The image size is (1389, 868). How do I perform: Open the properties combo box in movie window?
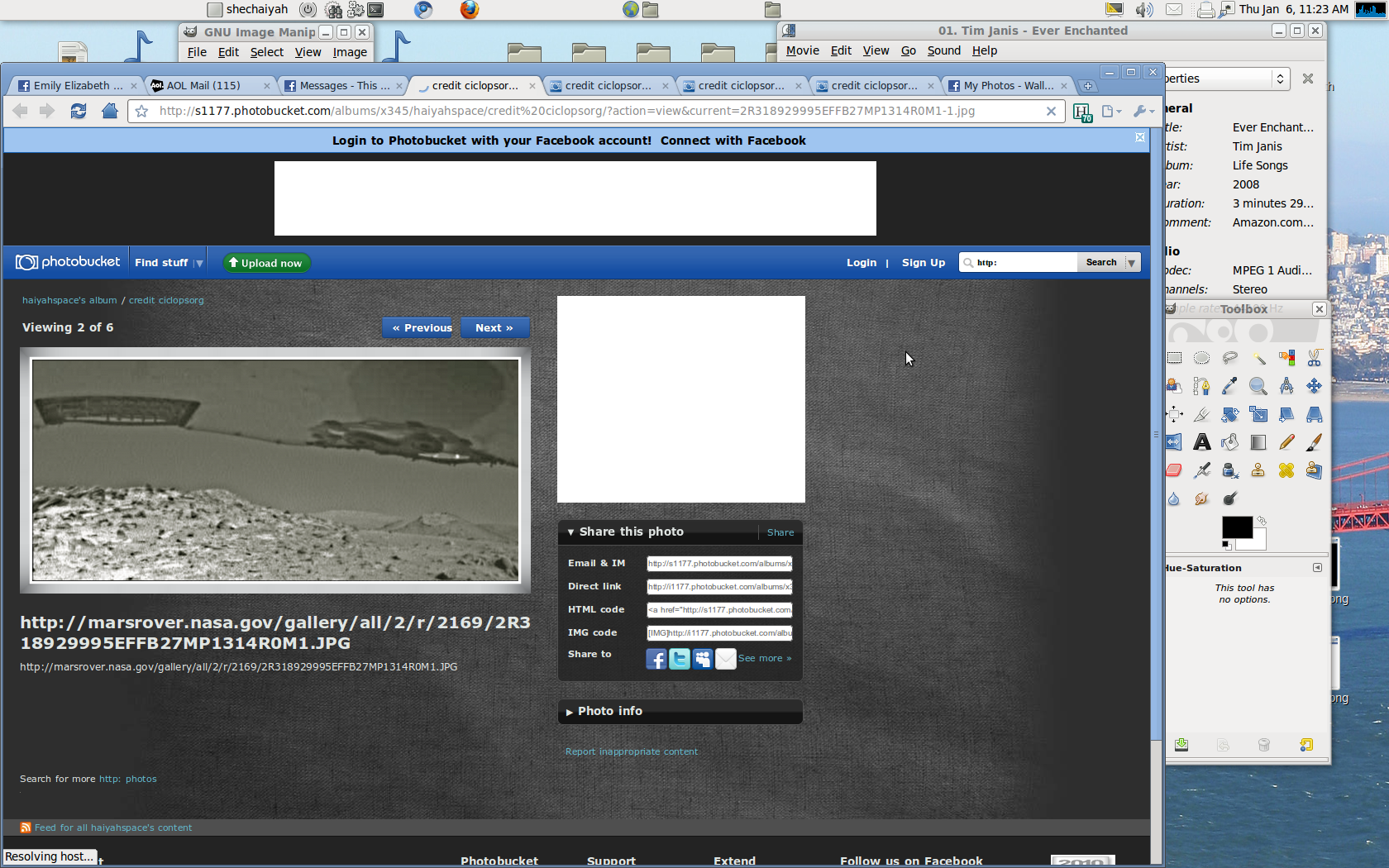(1228, 79)
